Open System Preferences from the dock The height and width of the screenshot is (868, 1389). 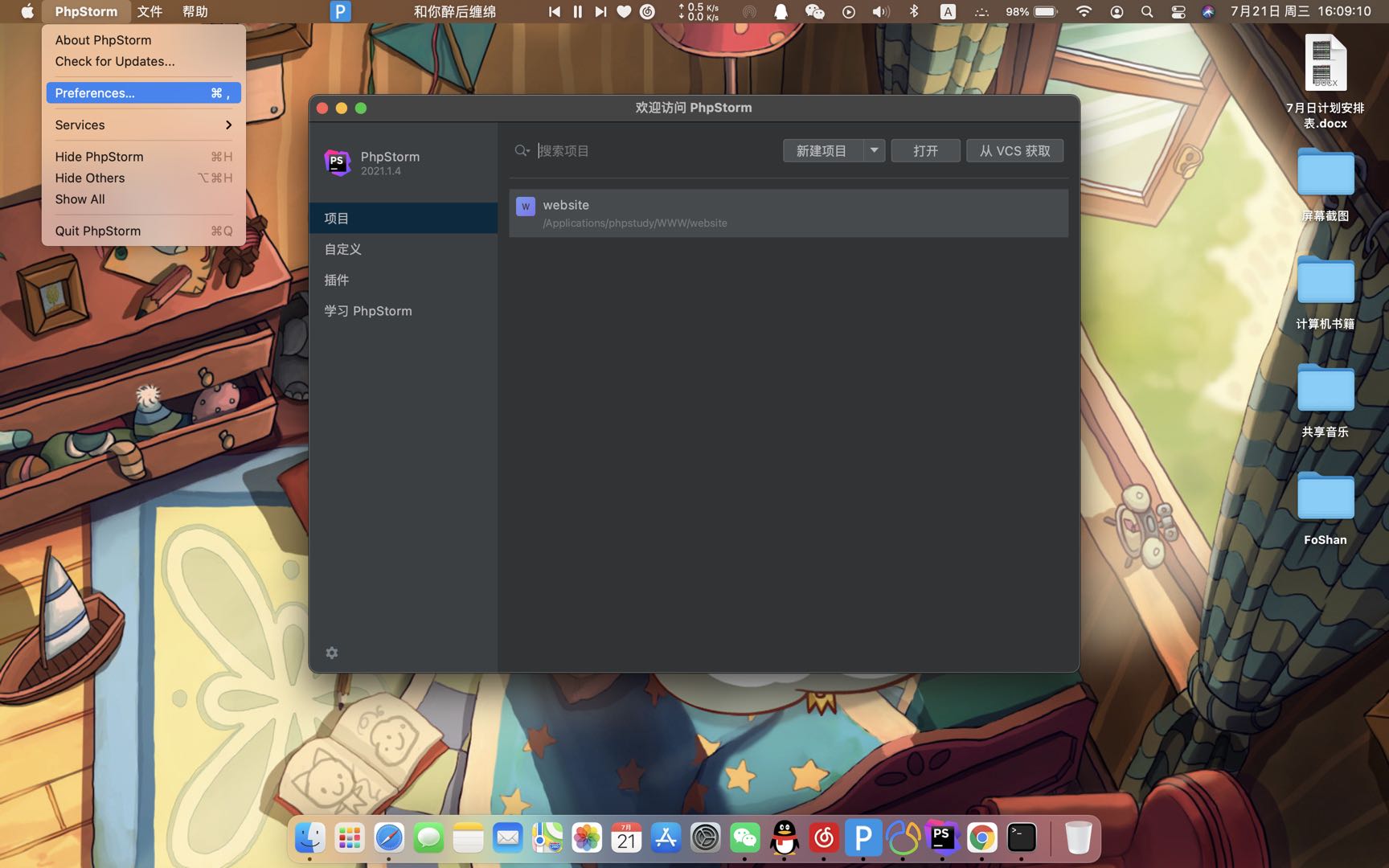coord(705,838)
